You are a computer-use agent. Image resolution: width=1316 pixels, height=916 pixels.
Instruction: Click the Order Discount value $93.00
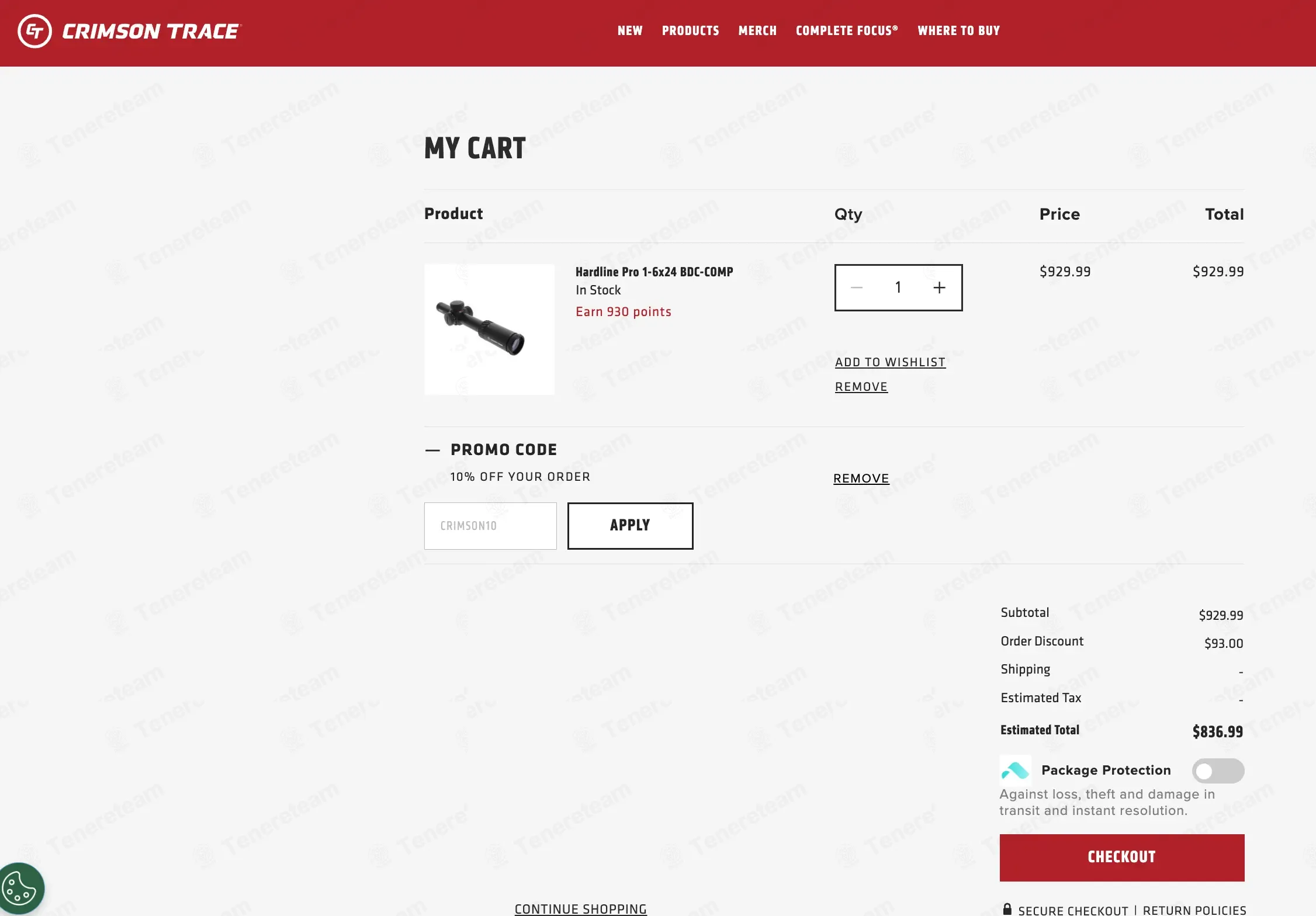click(1224, 643)
